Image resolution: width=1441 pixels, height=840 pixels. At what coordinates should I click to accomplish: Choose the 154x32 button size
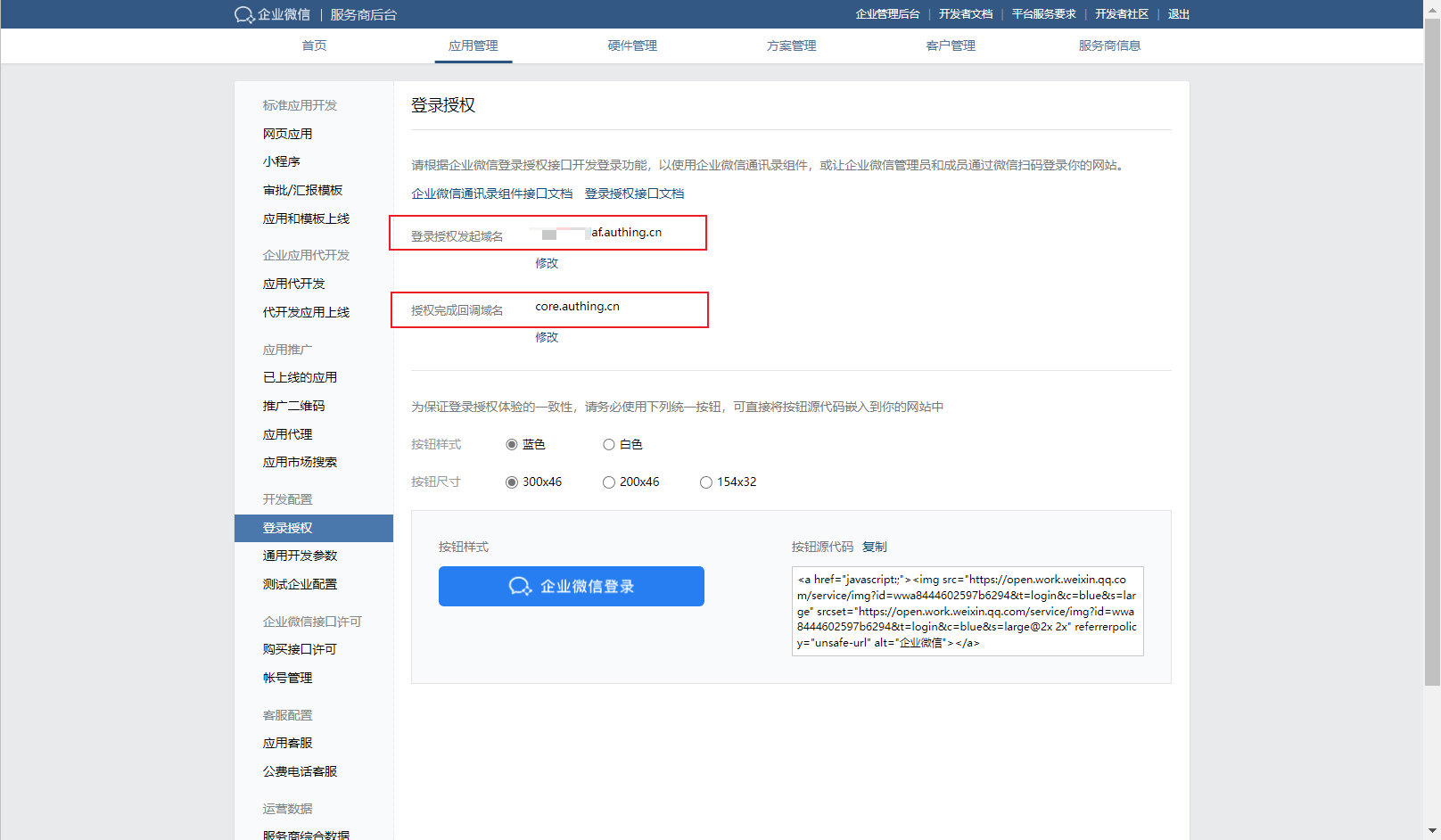705,482
